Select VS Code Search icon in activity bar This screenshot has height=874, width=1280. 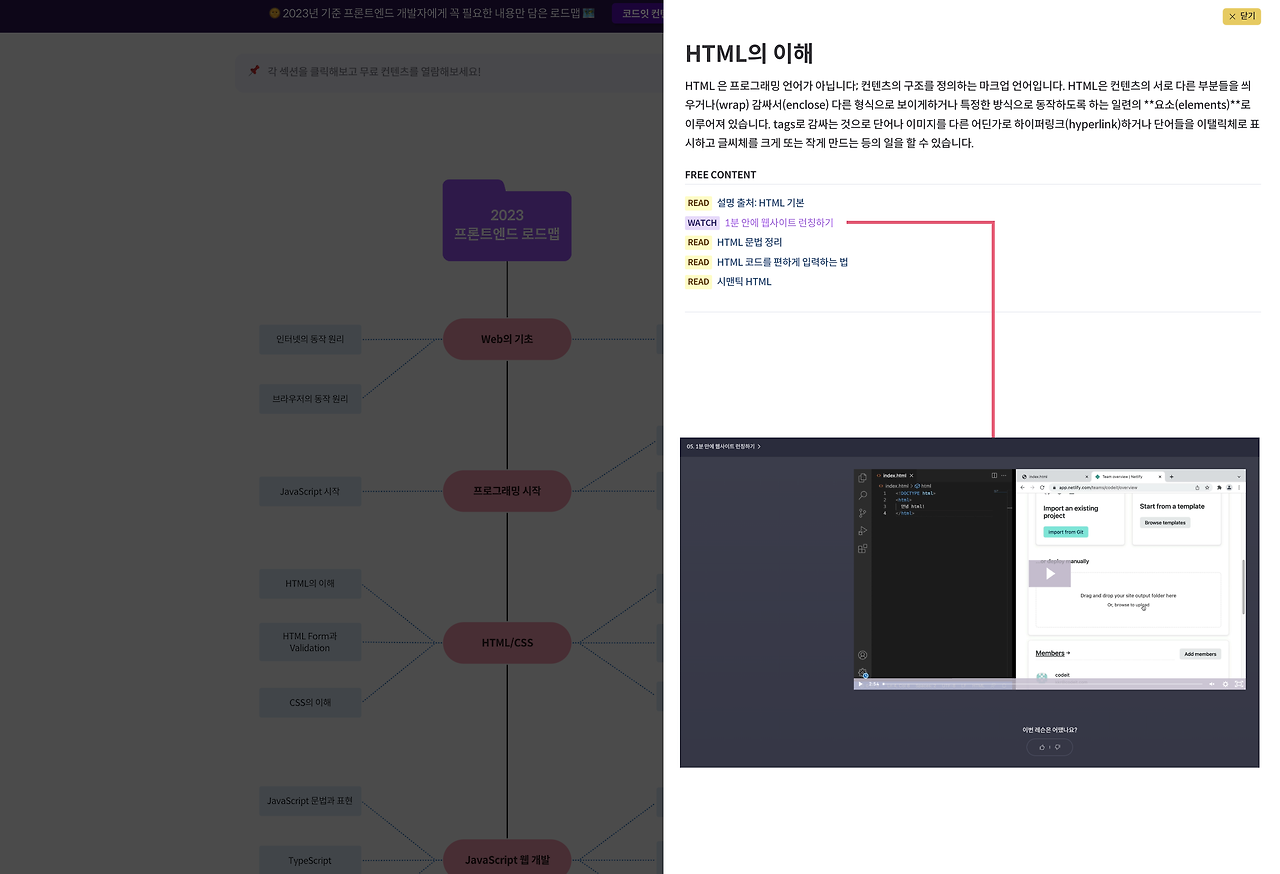point(862,495)
